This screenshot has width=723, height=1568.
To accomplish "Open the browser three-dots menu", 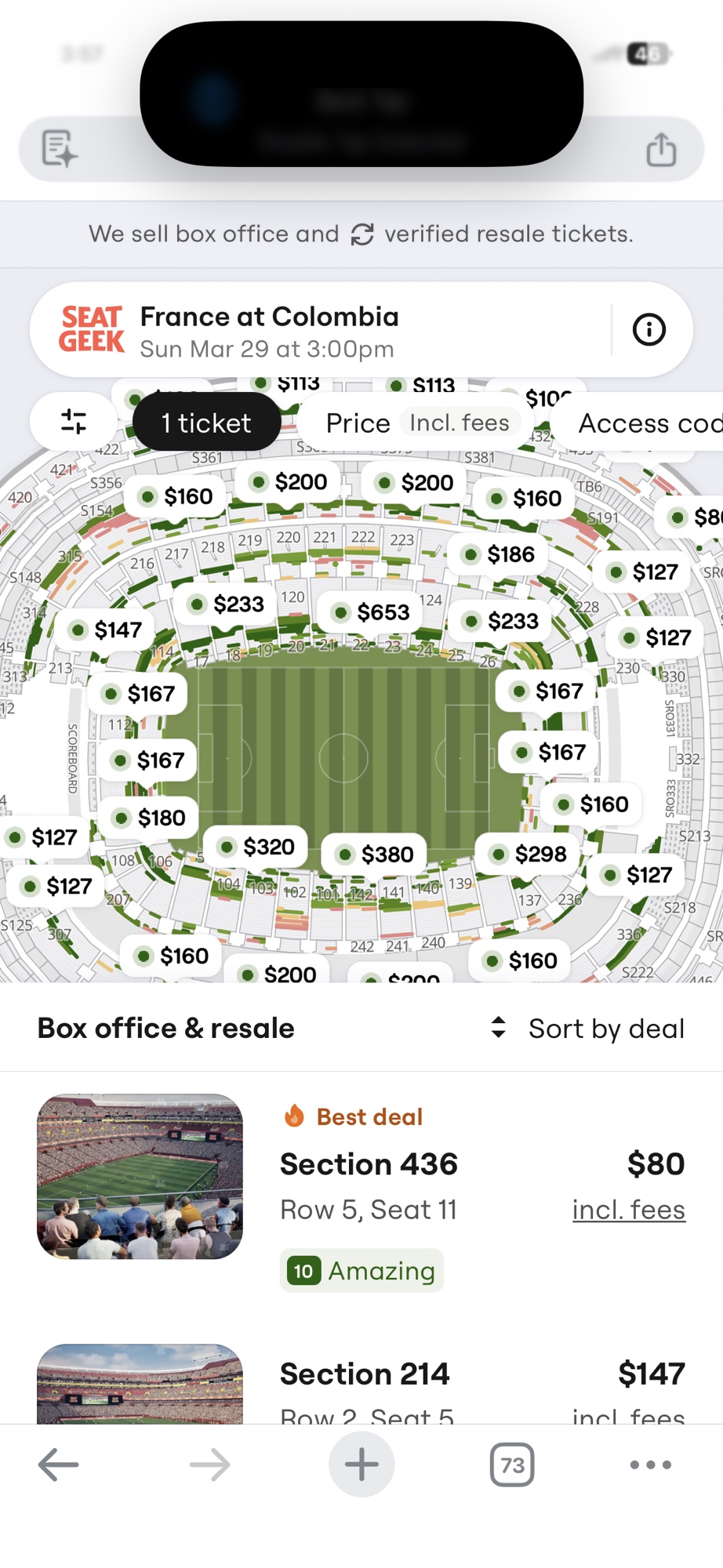I will click(x=651, y=1464).
